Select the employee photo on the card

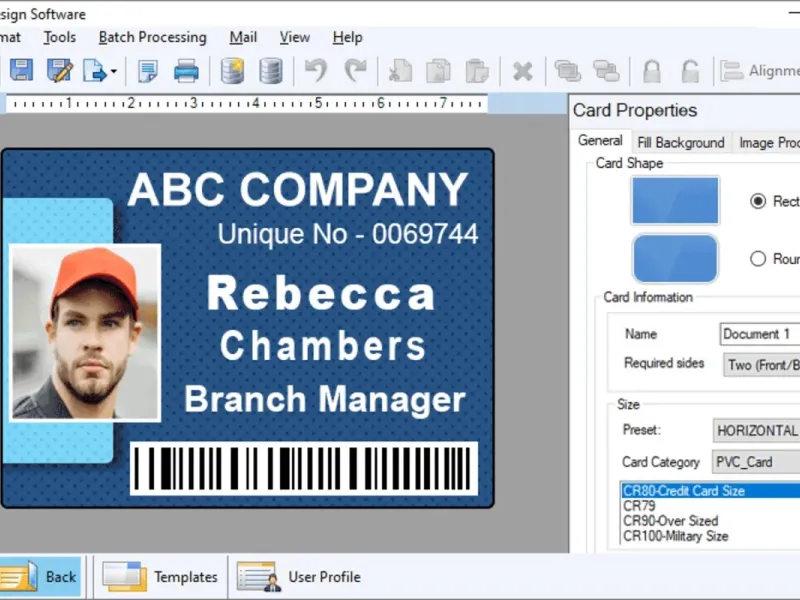pos(85,333)
